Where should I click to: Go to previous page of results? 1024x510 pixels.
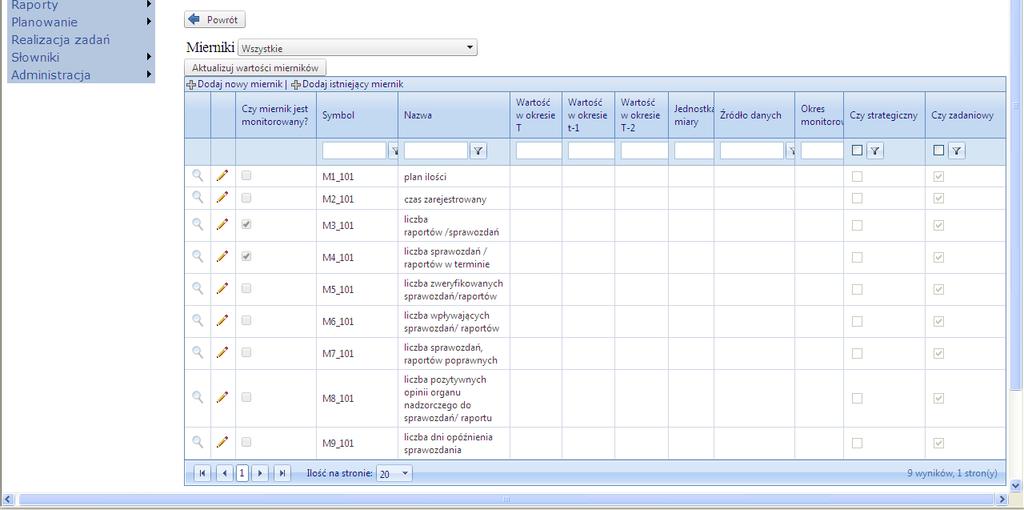(x=225, y=473)
